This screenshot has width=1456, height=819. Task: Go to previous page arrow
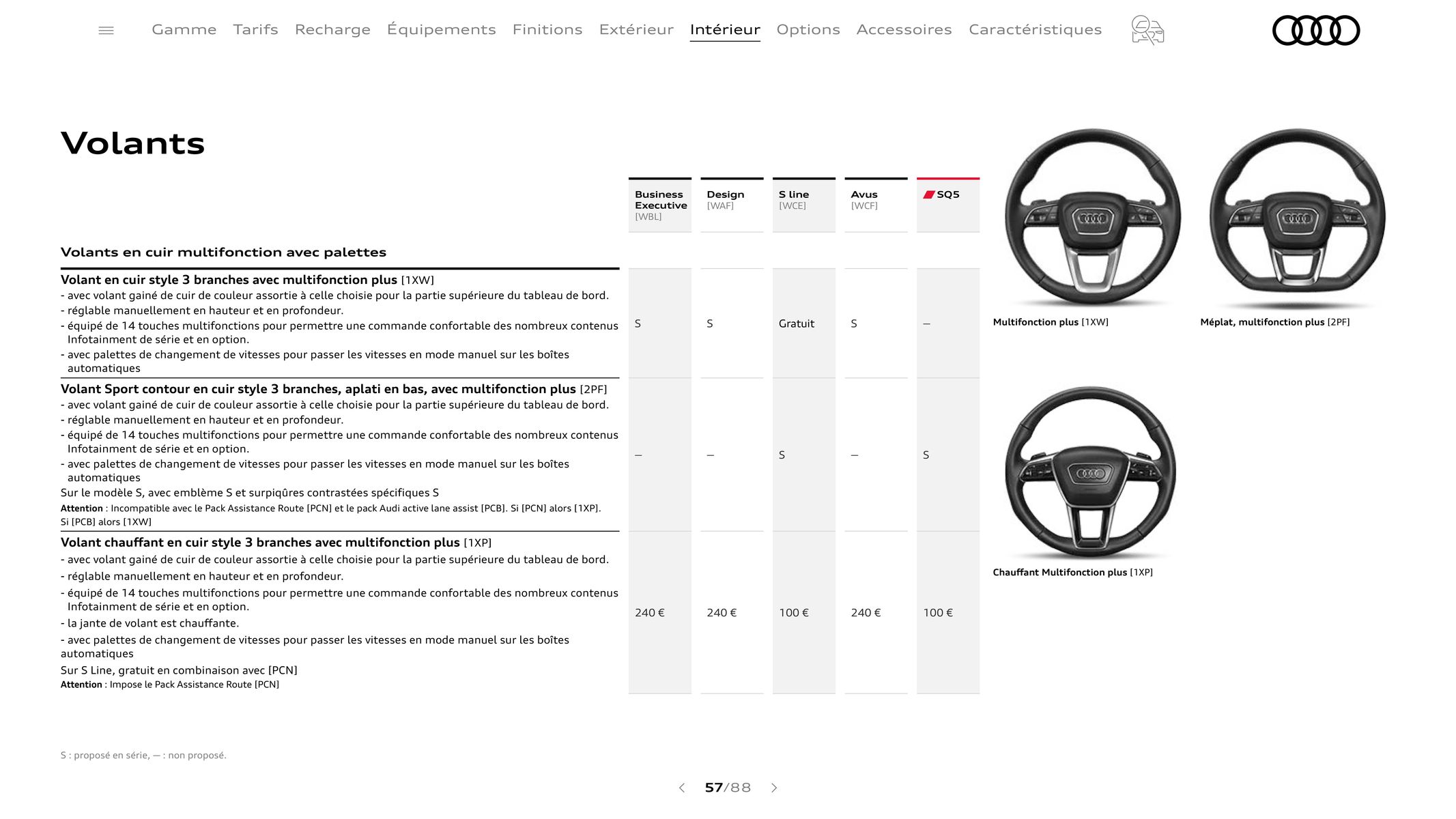(x=681, y=788)
